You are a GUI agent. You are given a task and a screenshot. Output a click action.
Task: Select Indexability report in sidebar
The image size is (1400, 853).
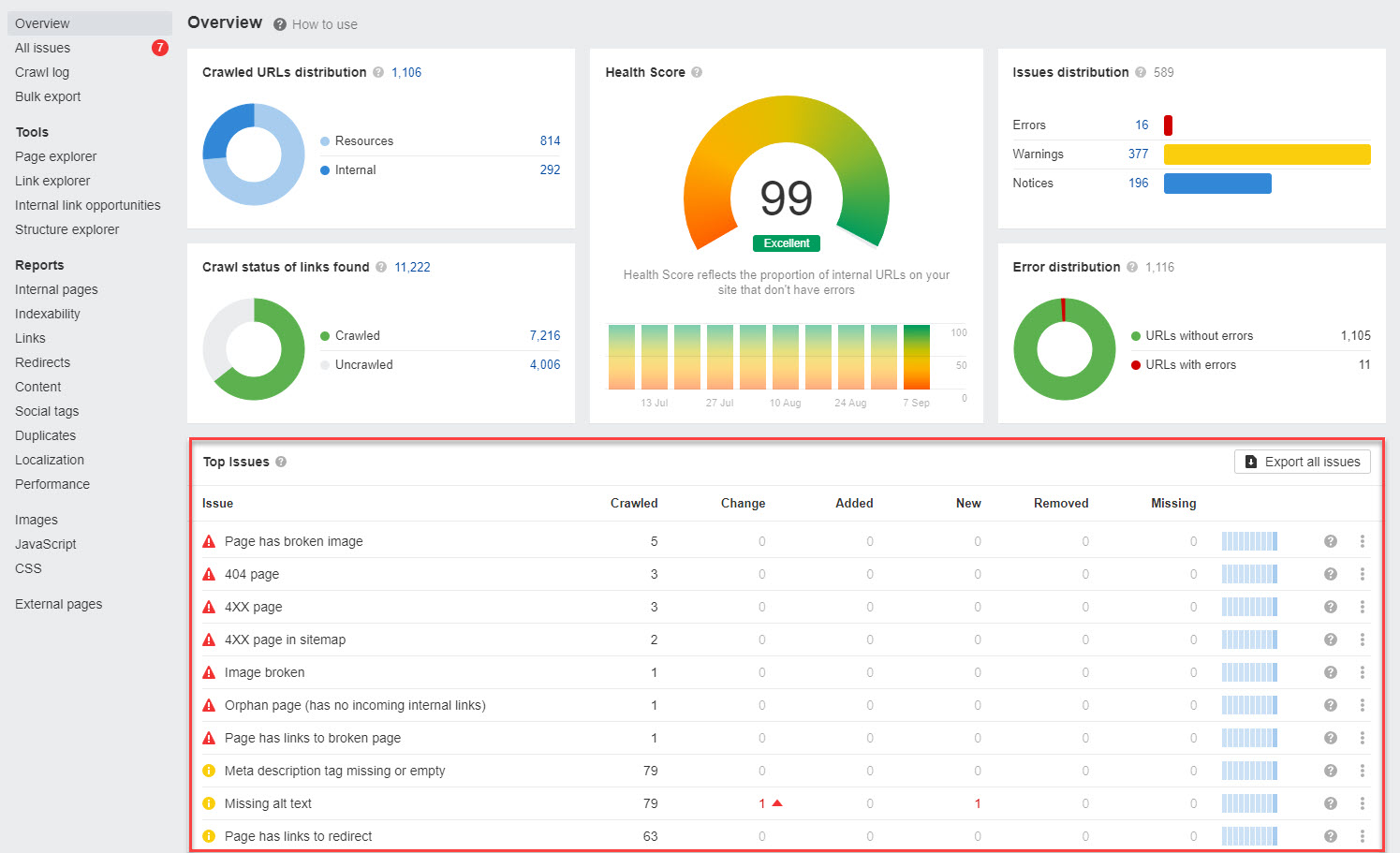coord(48,314)
